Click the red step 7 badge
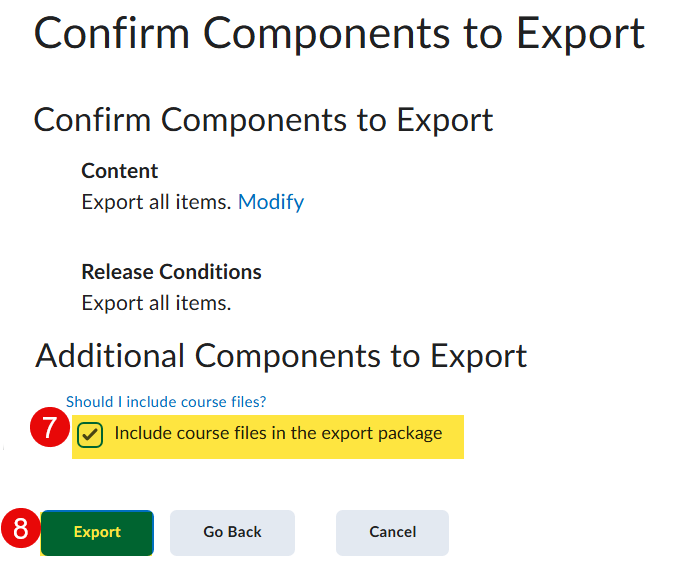The width and height of the screenshot is (675, 571). click(49, 430)
